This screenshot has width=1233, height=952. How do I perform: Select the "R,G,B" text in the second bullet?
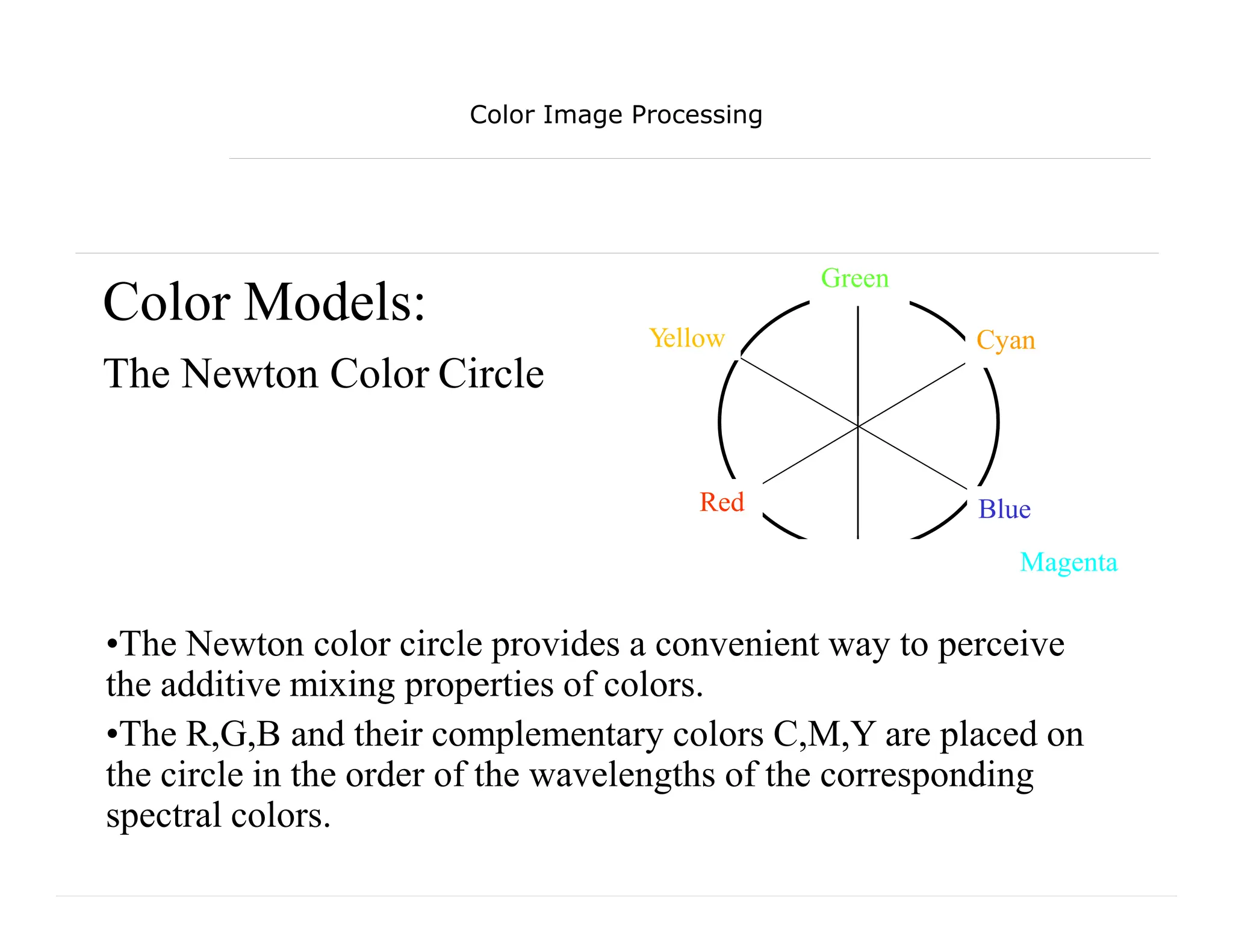point(234,735)
